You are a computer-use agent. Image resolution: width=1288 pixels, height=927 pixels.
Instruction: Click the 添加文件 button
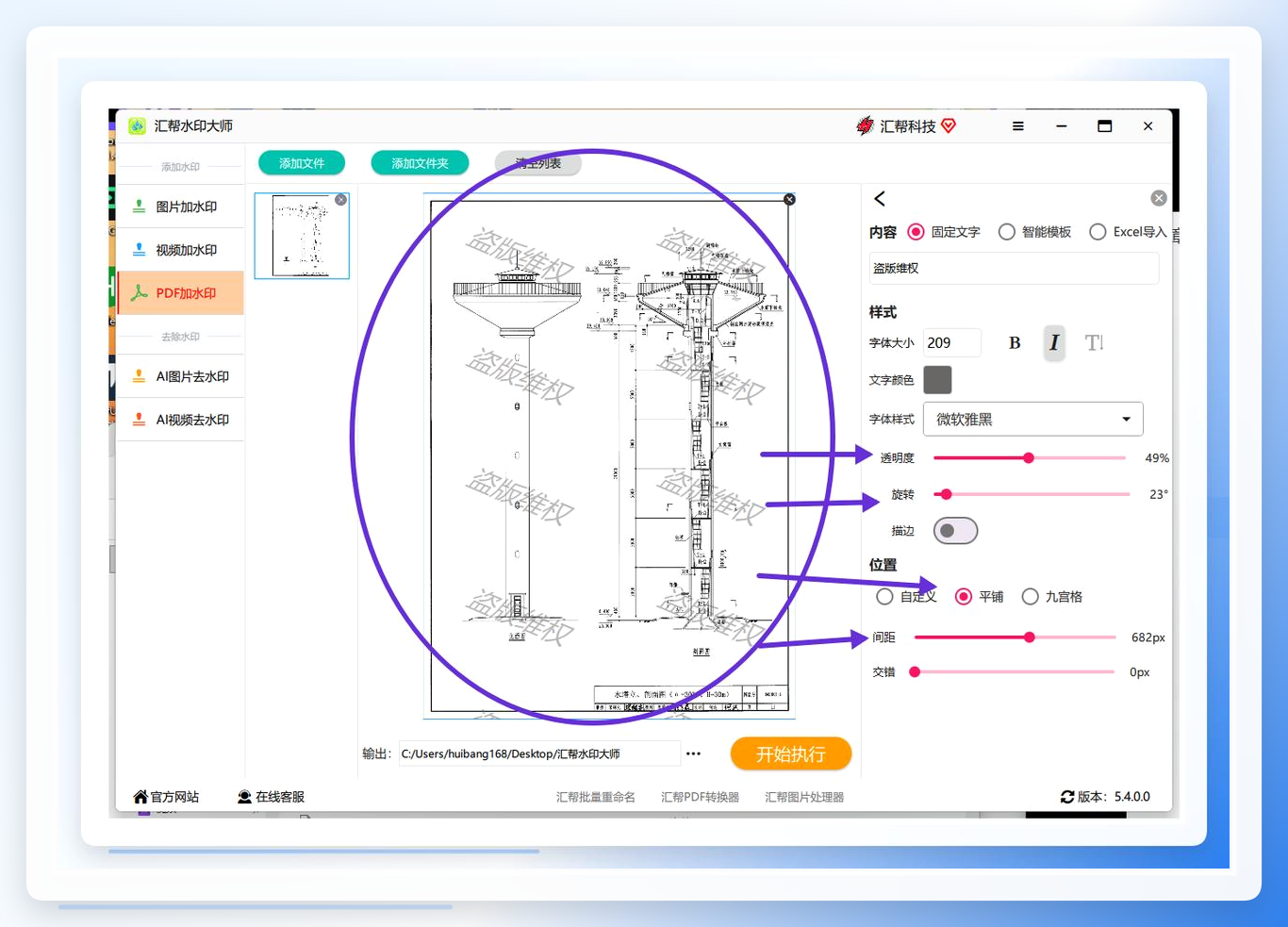[x=302, y=163]
